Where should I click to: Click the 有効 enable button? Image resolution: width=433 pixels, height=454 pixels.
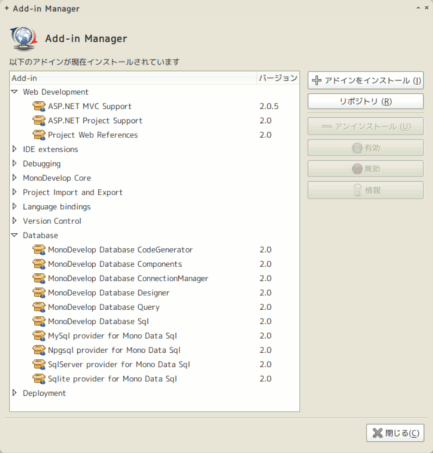(x=366, y=148)
